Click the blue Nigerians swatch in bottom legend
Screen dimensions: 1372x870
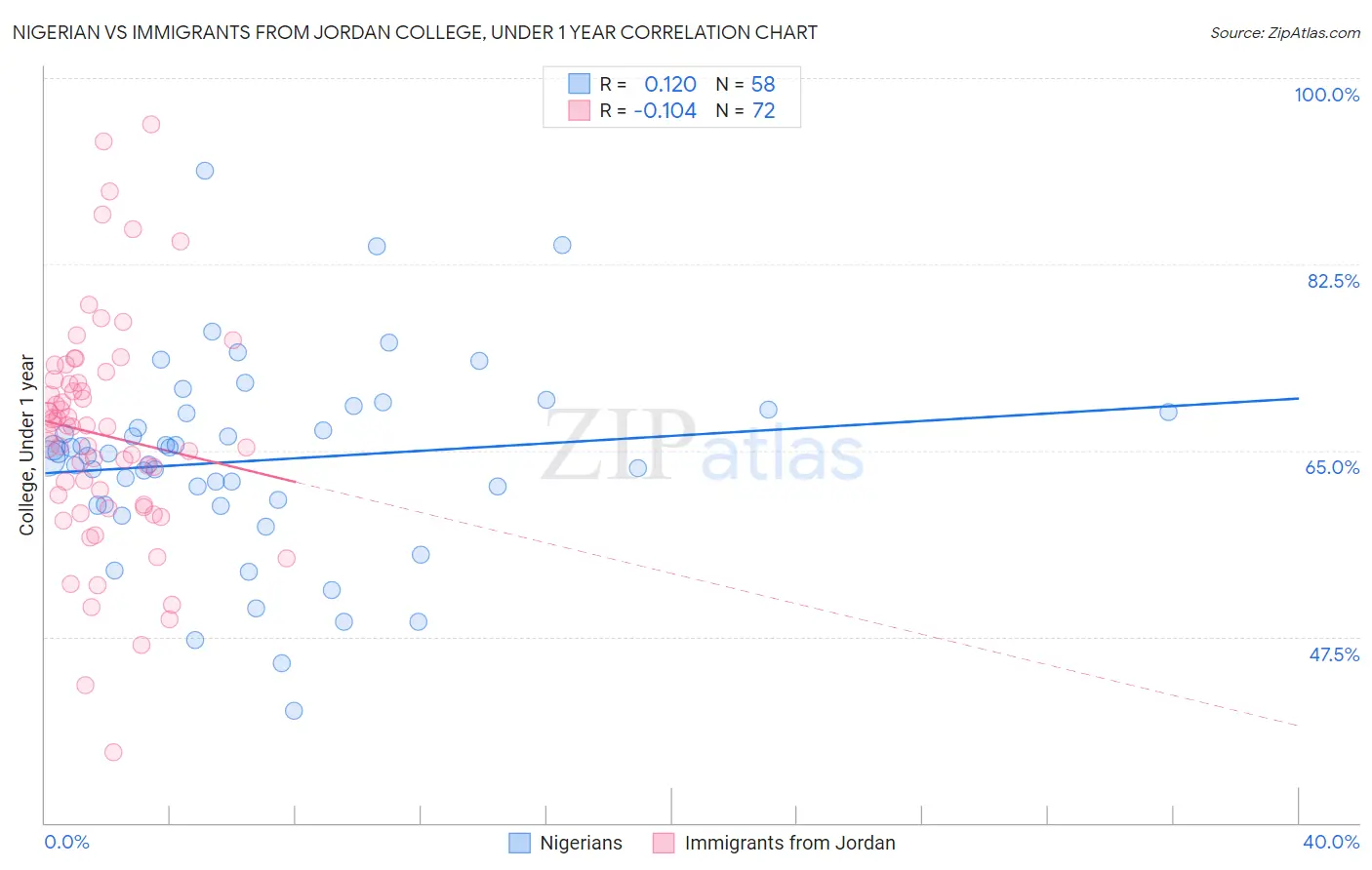(519, 843)
